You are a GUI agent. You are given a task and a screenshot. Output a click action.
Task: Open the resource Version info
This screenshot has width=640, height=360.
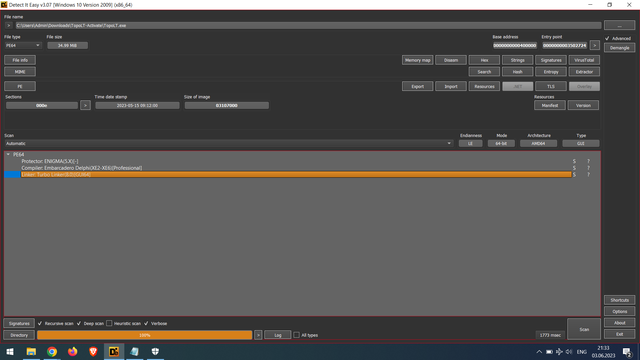coord(583,105)
